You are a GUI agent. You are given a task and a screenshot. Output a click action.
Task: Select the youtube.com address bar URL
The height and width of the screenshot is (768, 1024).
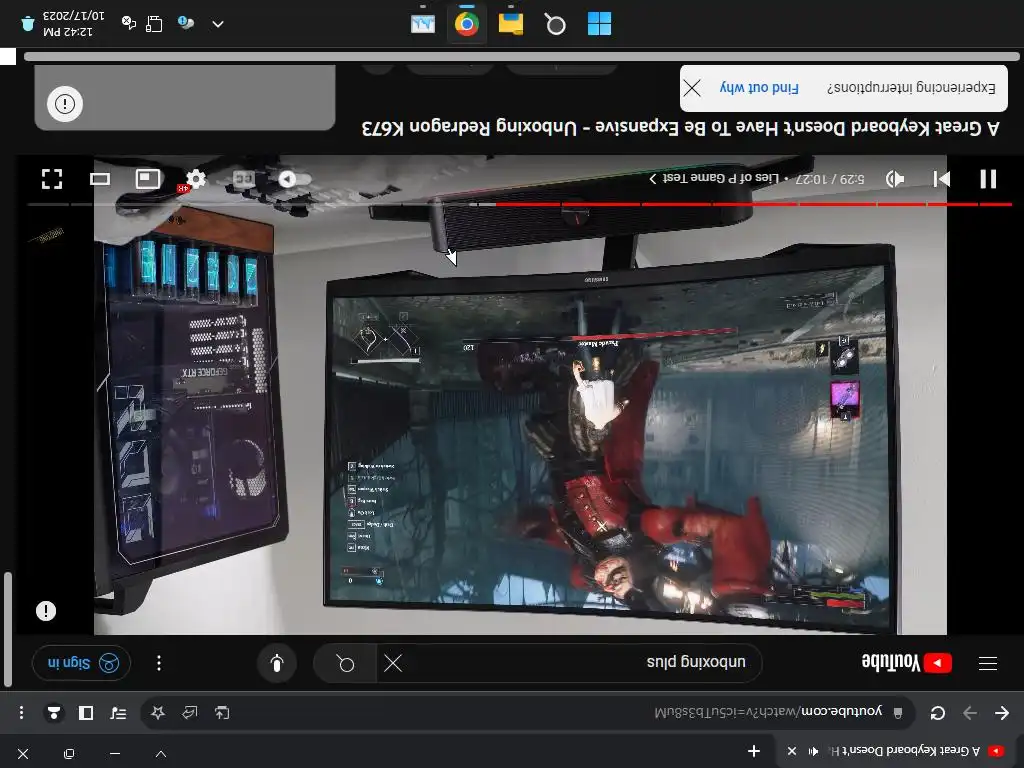pos(768,711)
